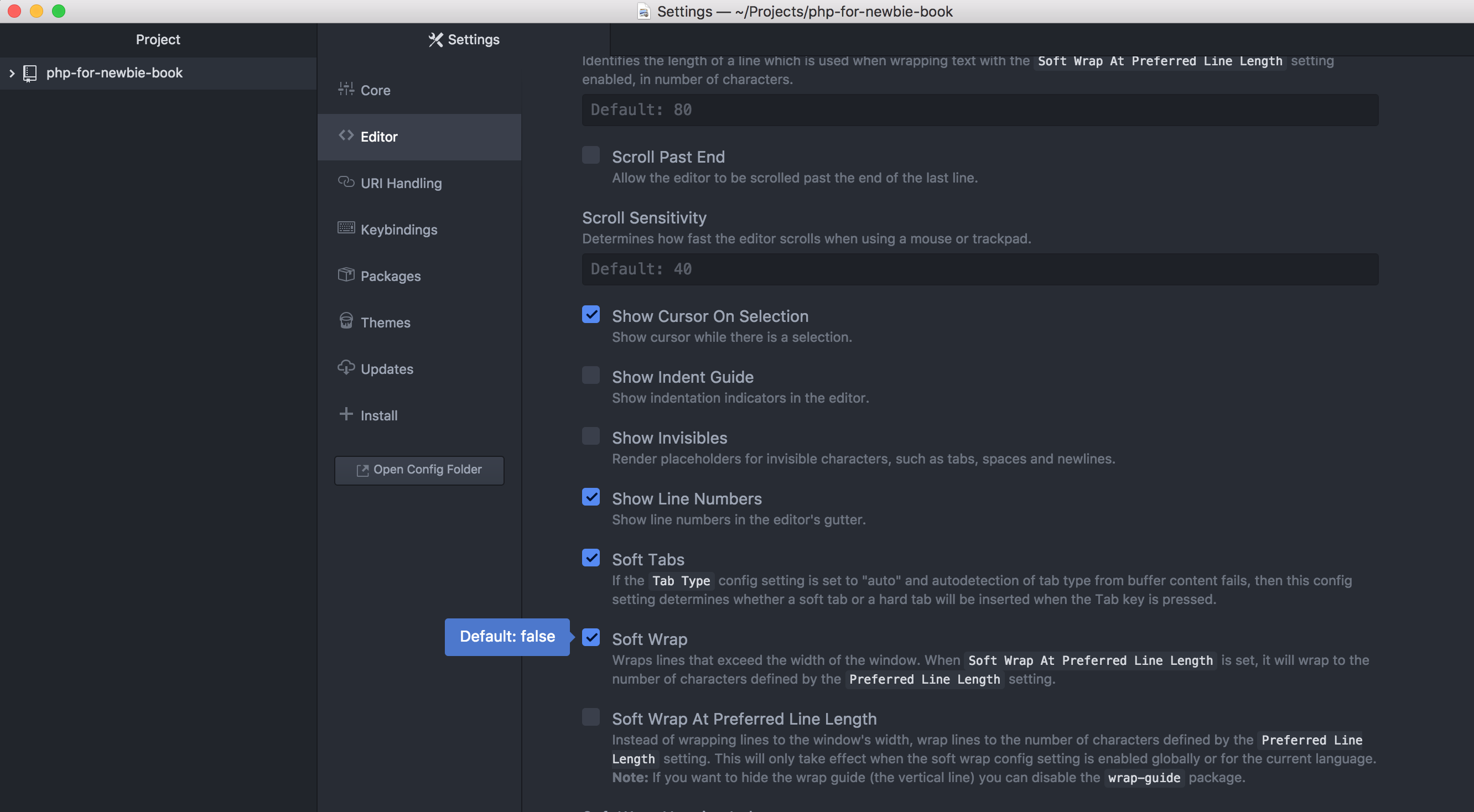The width and height of the screenshot is (1474, 812).
Task: Click the Packages box icon
Action: click(x=346, y=275)
